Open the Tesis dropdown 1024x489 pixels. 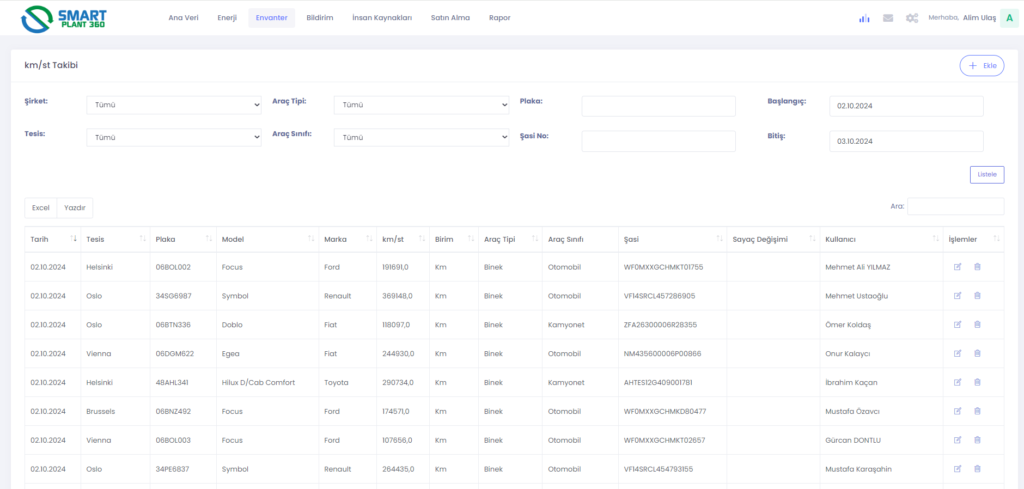pyautogui.click(x=174, y=138)
